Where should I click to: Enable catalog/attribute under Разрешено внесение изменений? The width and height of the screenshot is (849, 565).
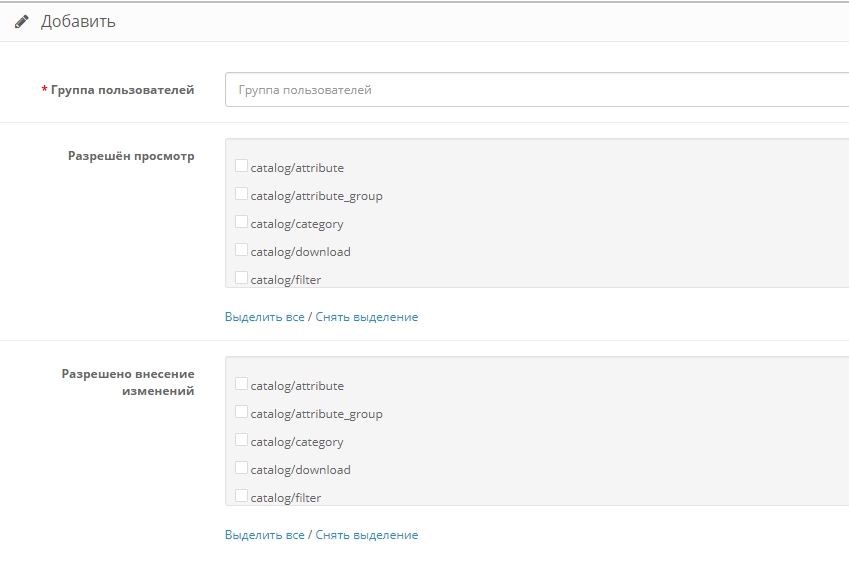click(x=241, y=384)
